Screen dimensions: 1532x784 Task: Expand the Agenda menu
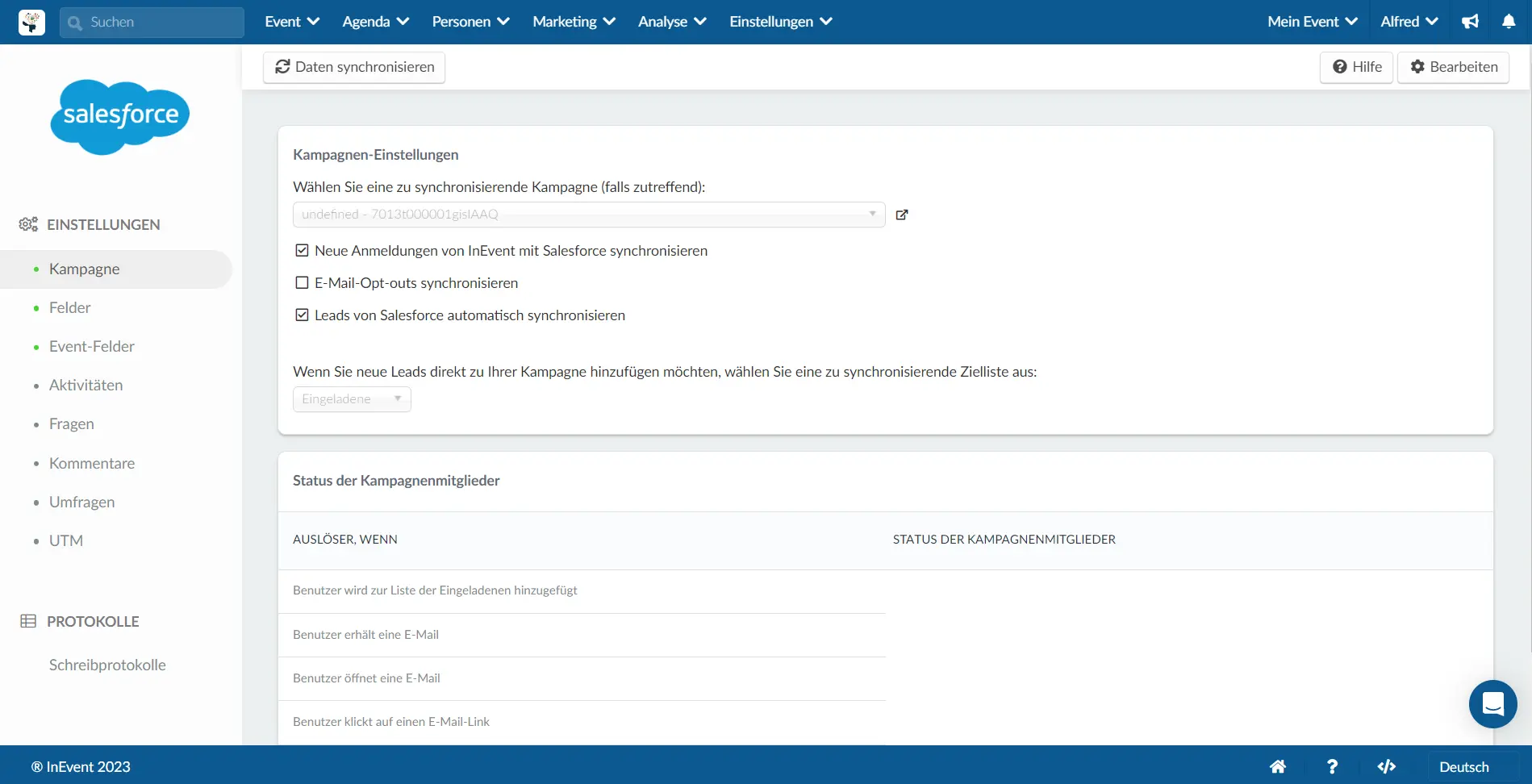[x=375, y=22]
